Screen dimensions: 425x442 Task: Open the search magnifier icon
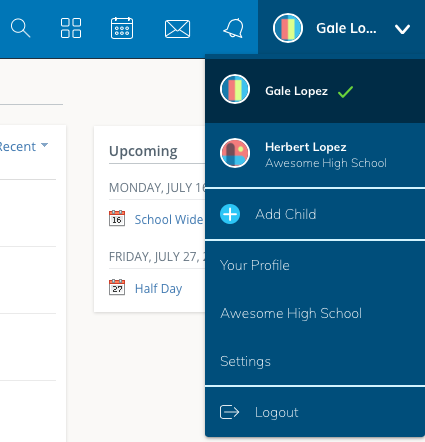coord(20,28)
